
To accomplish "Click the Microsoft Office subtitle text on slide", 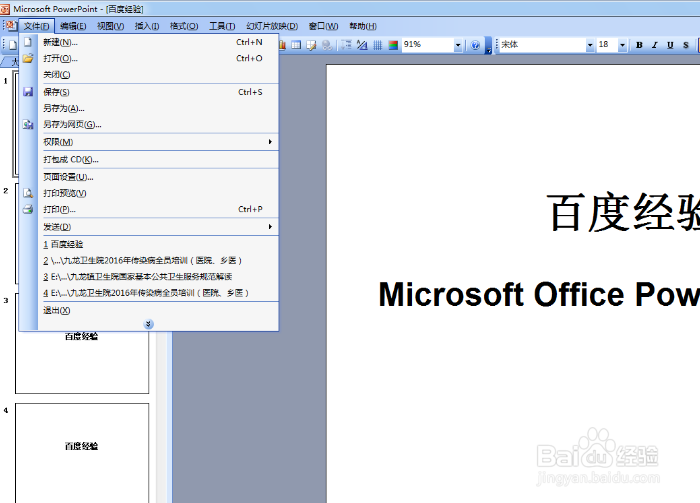I will pyautogui.click(x=539, y=295).
